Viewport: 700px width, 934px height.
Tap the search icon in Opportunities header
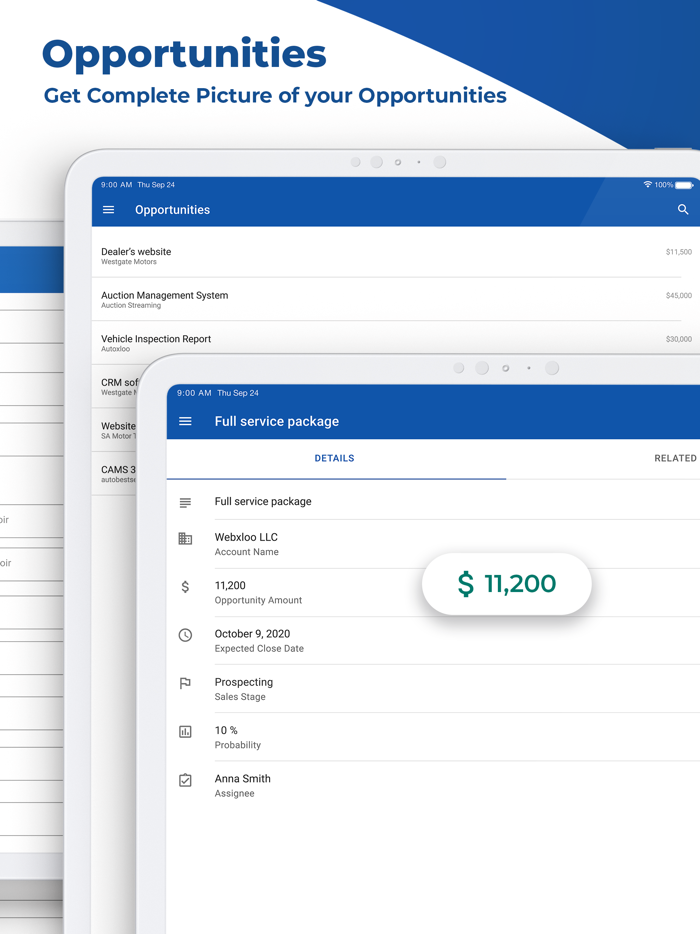683,210
